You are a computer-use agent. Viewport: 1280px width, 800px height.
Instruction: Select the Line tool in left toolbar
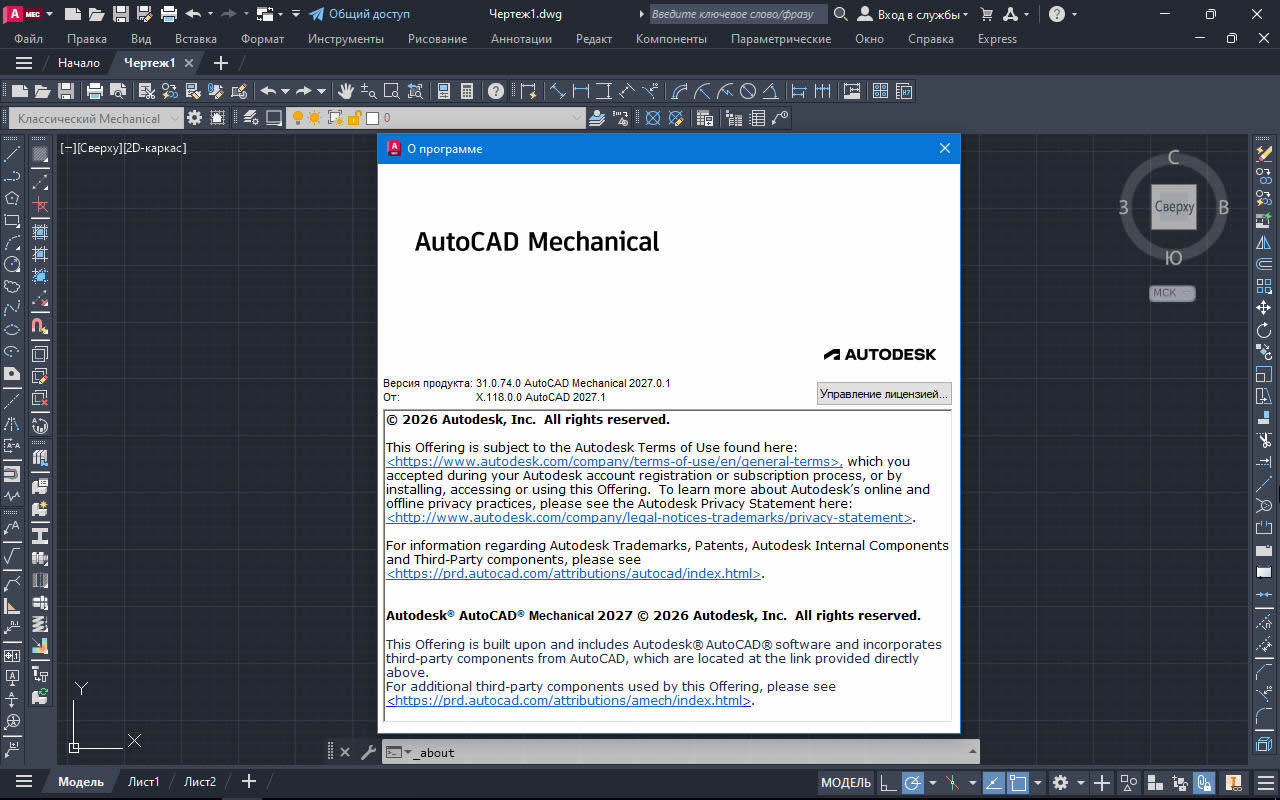12,155
